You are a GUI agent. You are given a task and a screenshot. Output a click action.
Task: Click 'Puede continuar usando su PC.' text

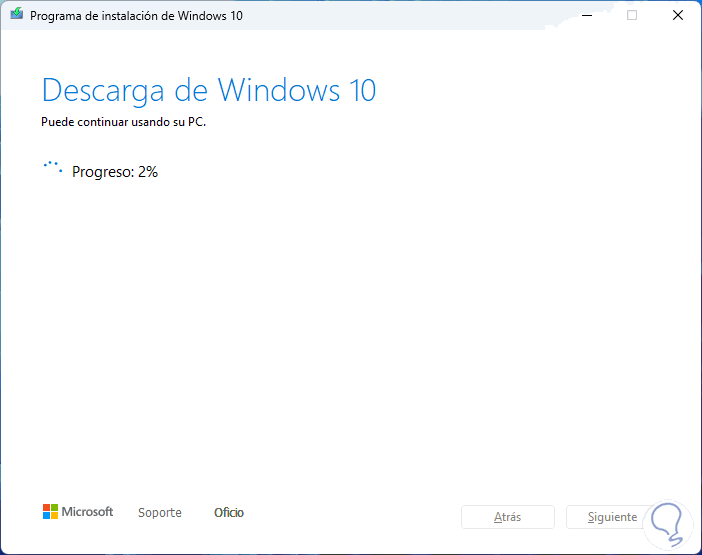point(124,122)
